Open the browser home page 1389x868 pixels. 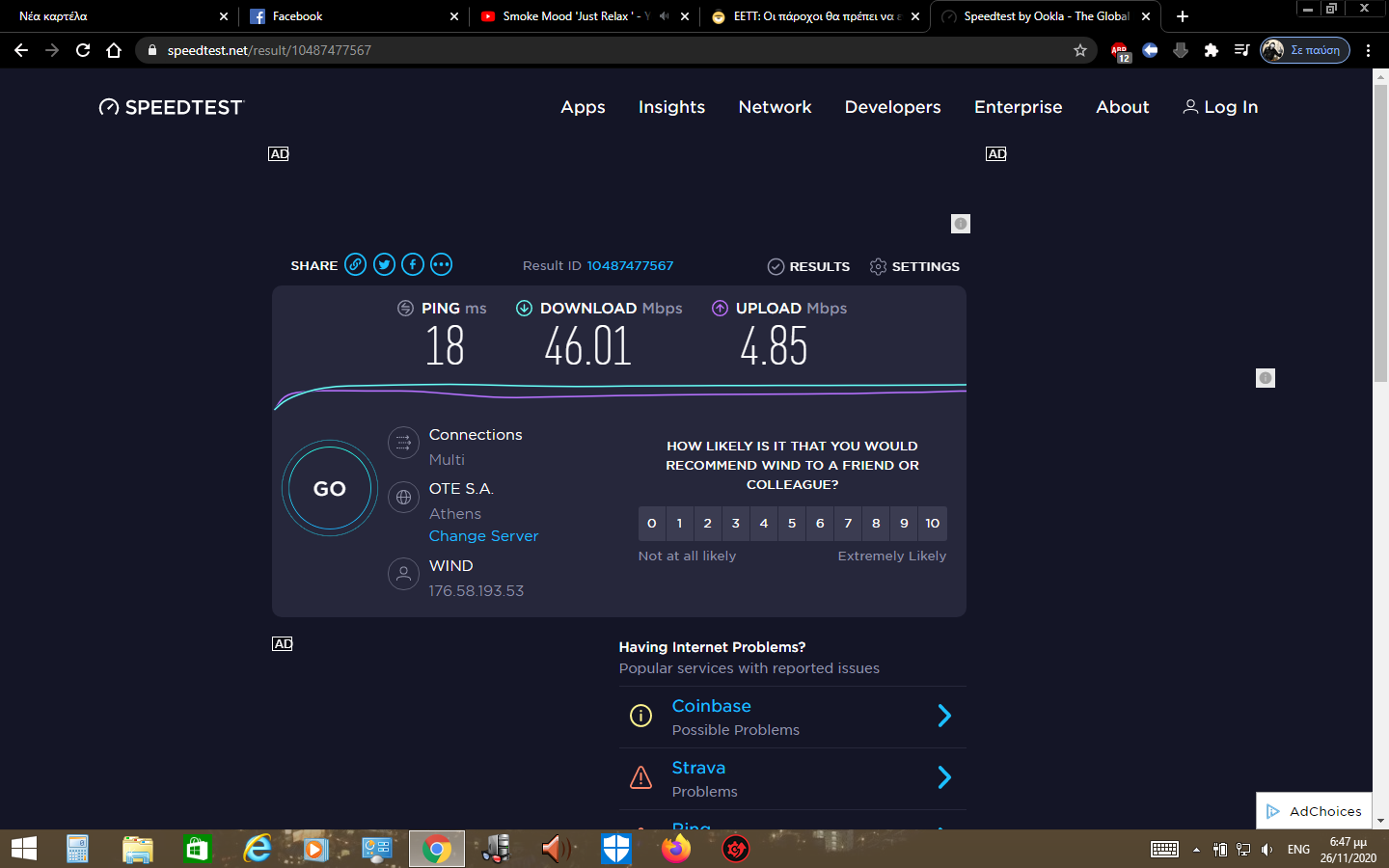pyautogui.click(x=114, y=50)
